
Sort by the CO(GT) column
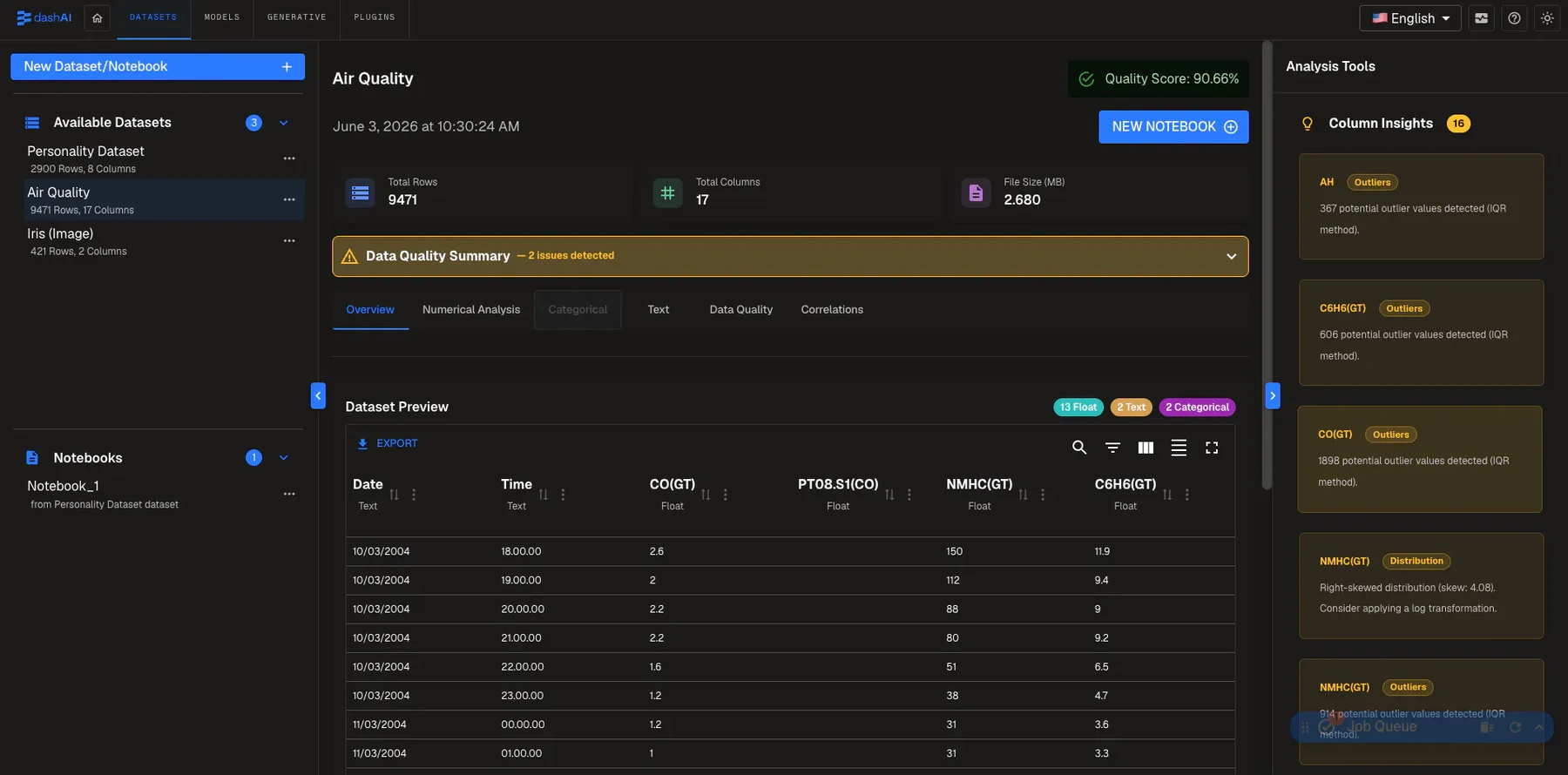[x=706, y=495]
